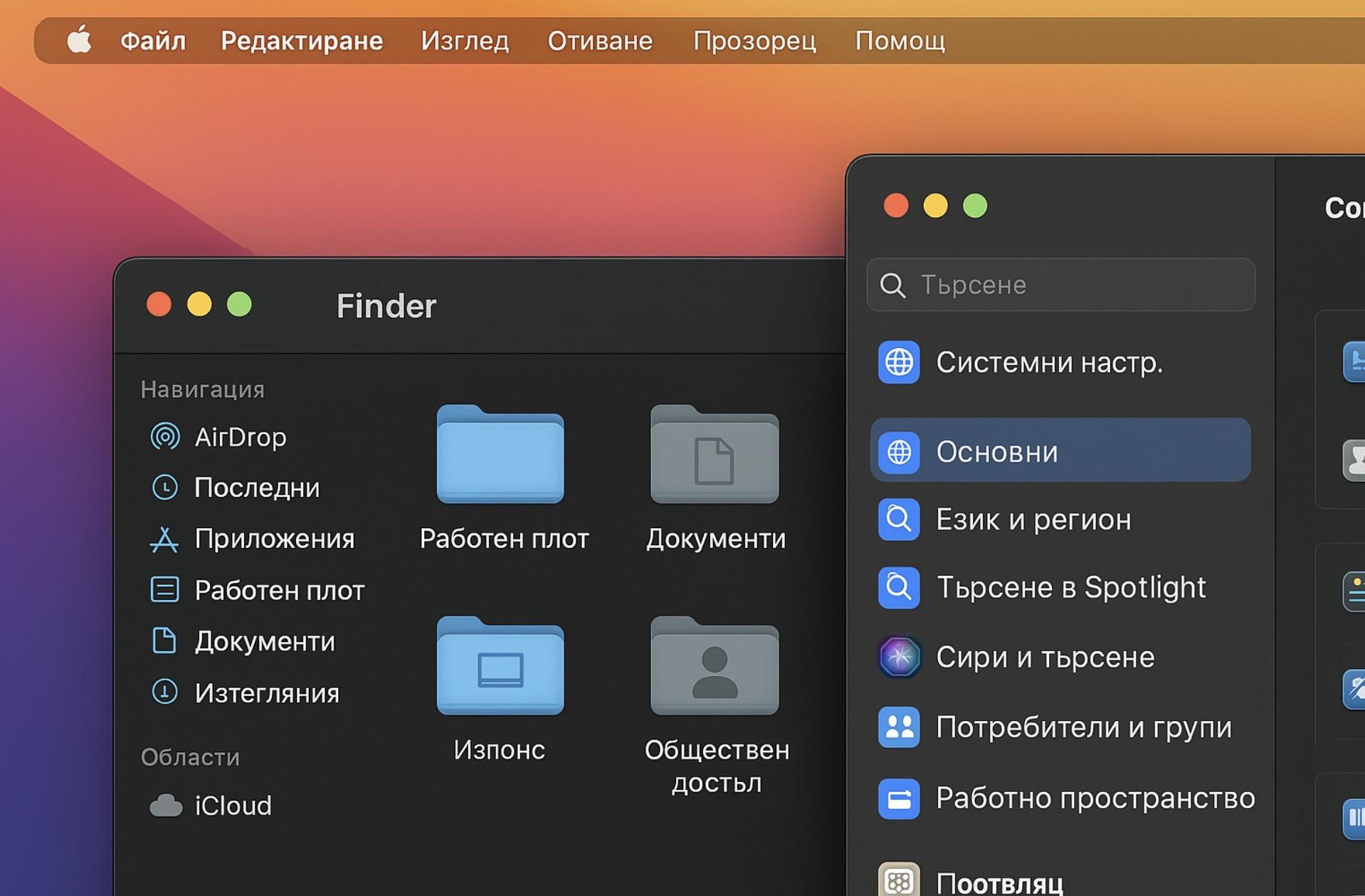Viewport: 1365px width, 896px height.
Task: Select Документи in Finder sidebar
Action: 264,641
